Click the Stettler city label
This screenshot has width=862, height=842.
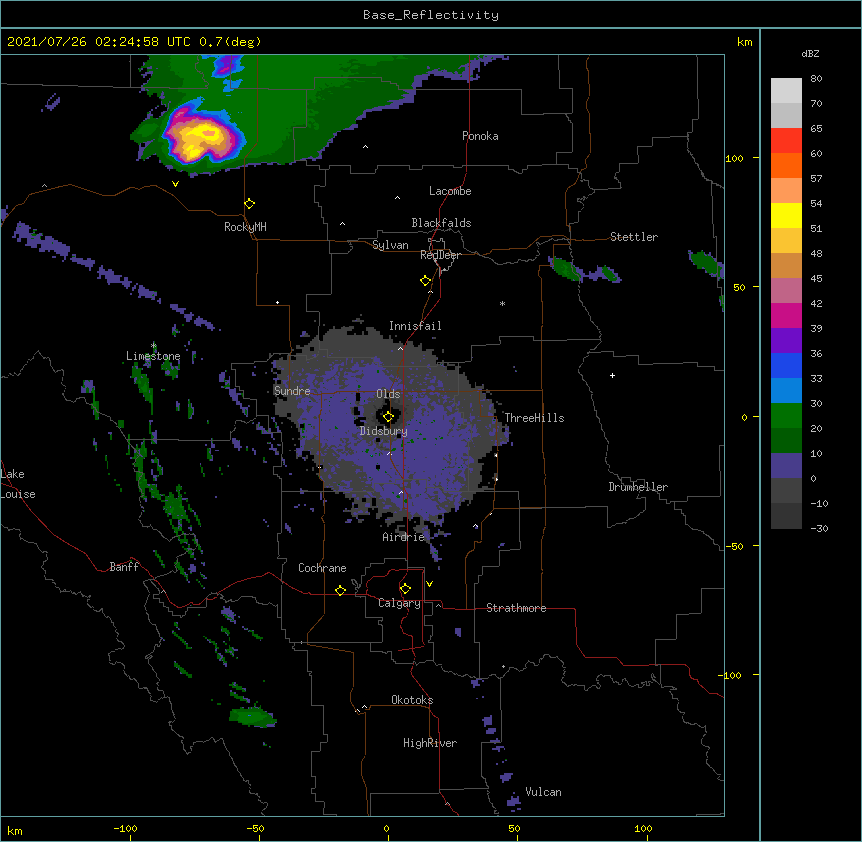pos(634,237)
